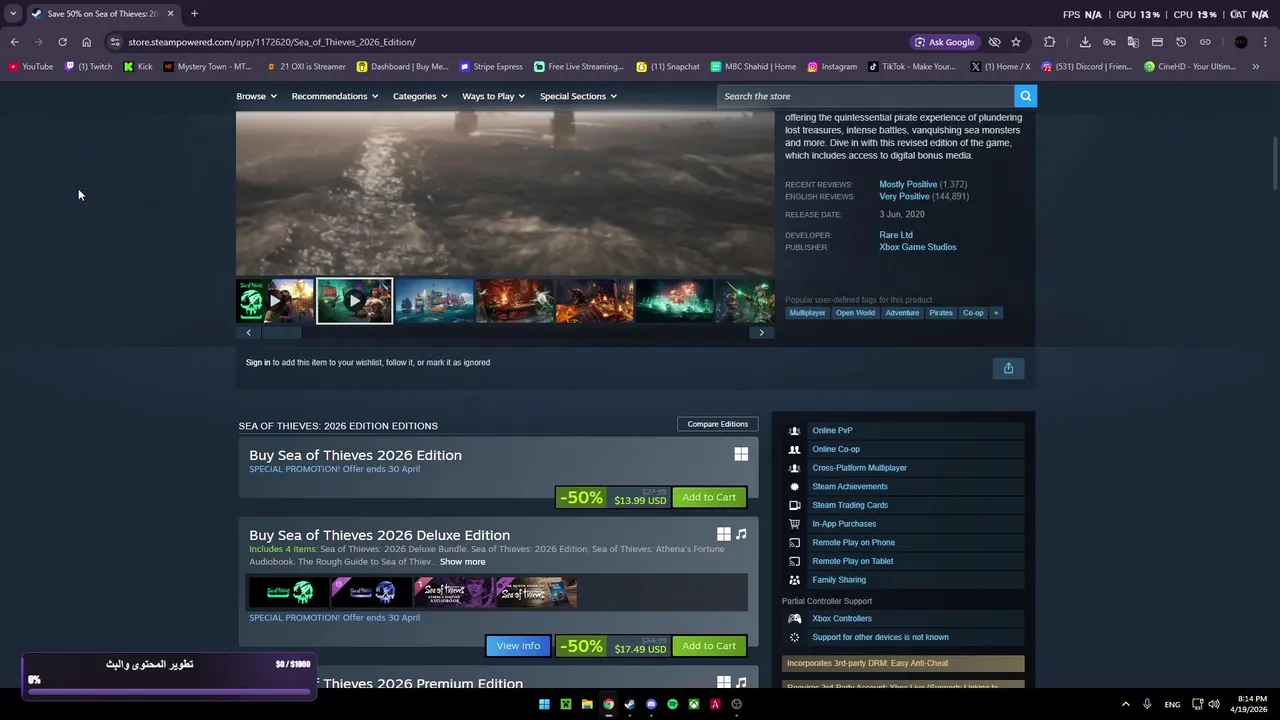Click the Compare Editions button
Screen dimensions: 1280x720
(717, 424)
